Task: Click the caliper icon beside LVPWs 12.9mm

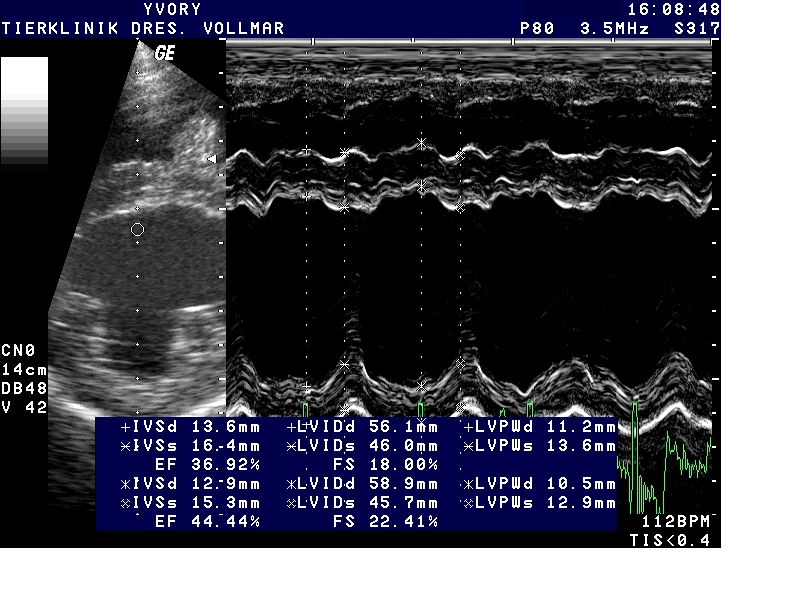Action: click(467, 503)
